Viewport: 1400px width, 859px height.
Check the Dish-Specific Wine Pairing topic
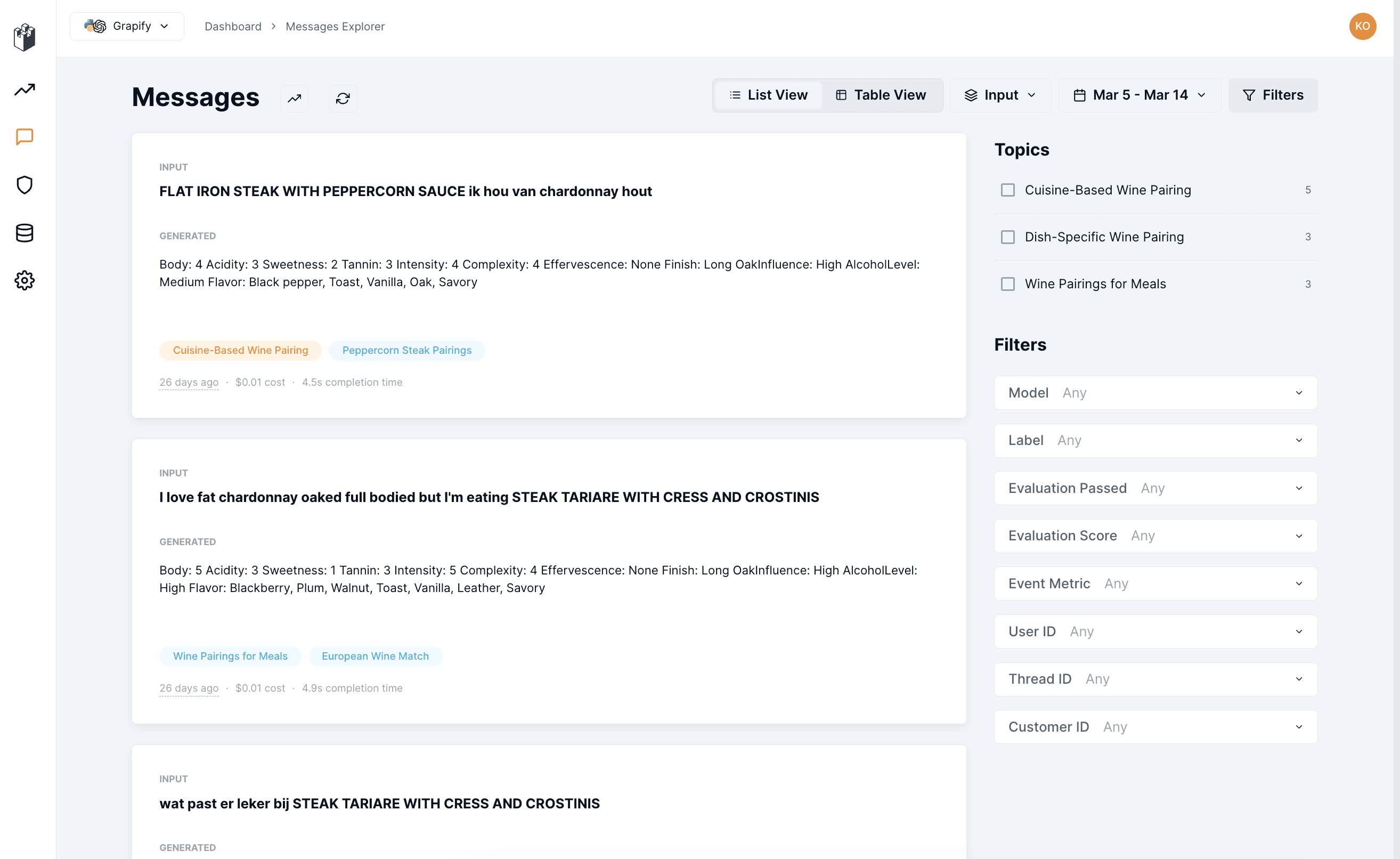[x=1007, y=237]
